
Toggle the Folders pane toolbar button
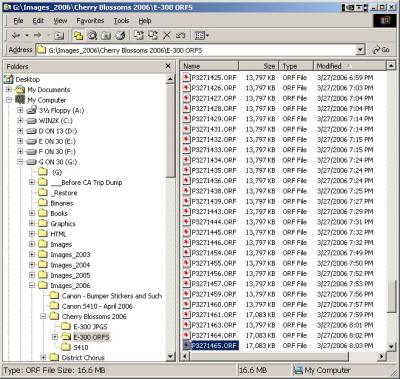click(78, 35)
